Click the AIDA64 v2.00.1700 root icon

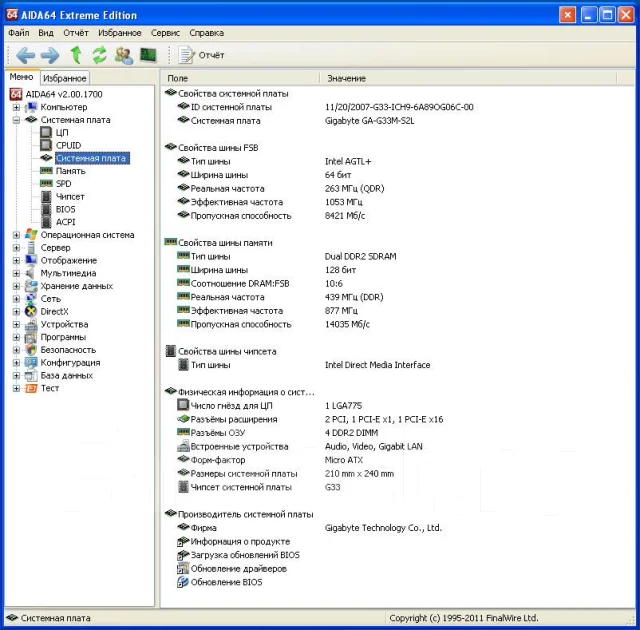[x=16, y=94]
